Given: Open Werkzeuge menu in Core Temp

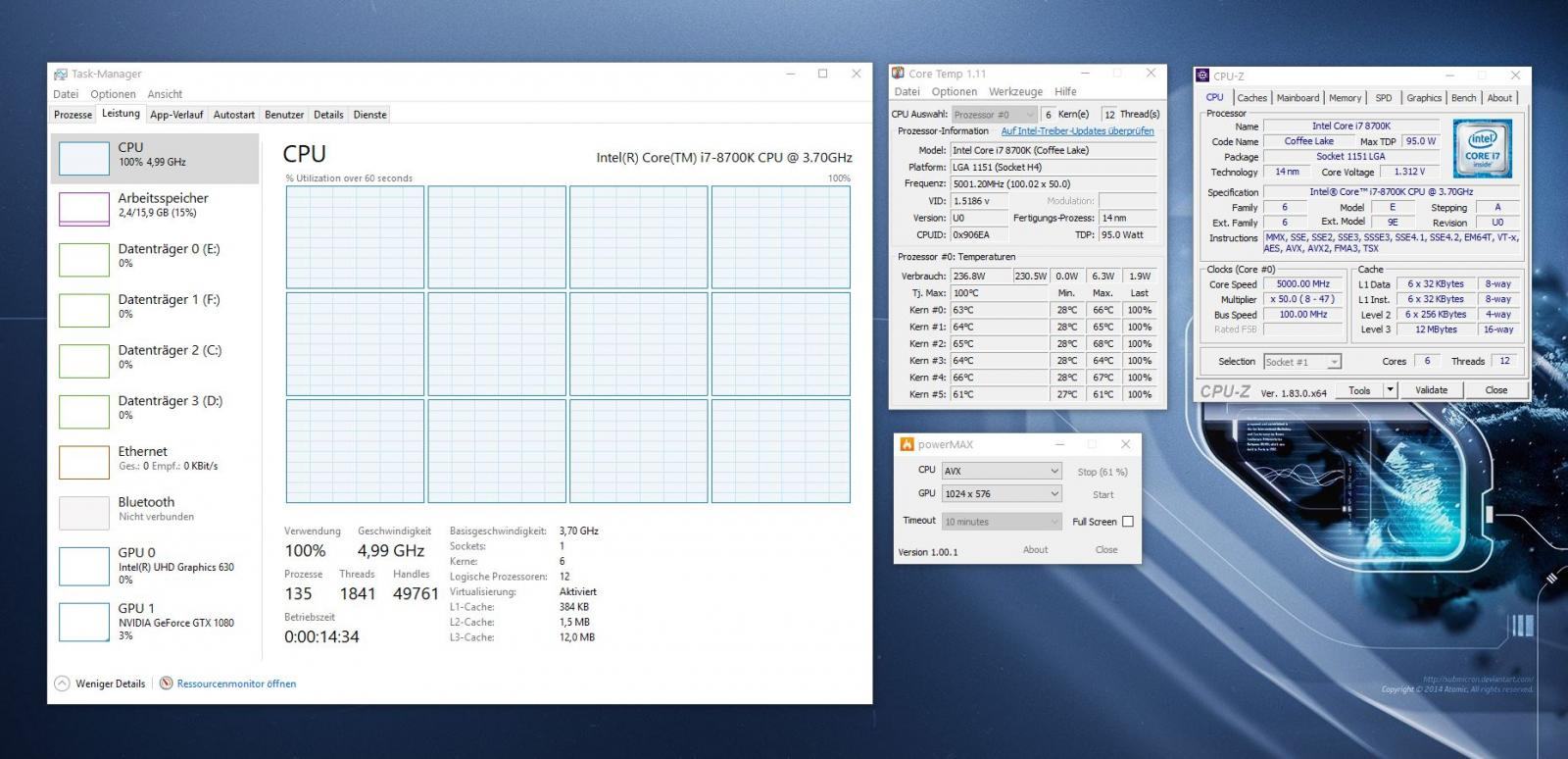Looking at the screenshot, I should pos(1015,92).
